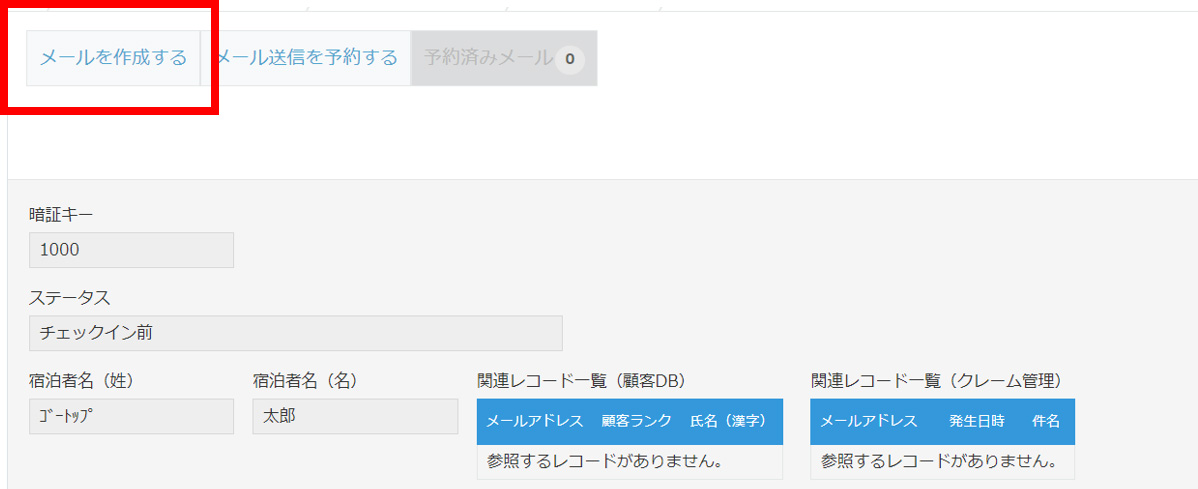Click the 件名 column header
The image size is (1198, 489).
coord(1046,421)
